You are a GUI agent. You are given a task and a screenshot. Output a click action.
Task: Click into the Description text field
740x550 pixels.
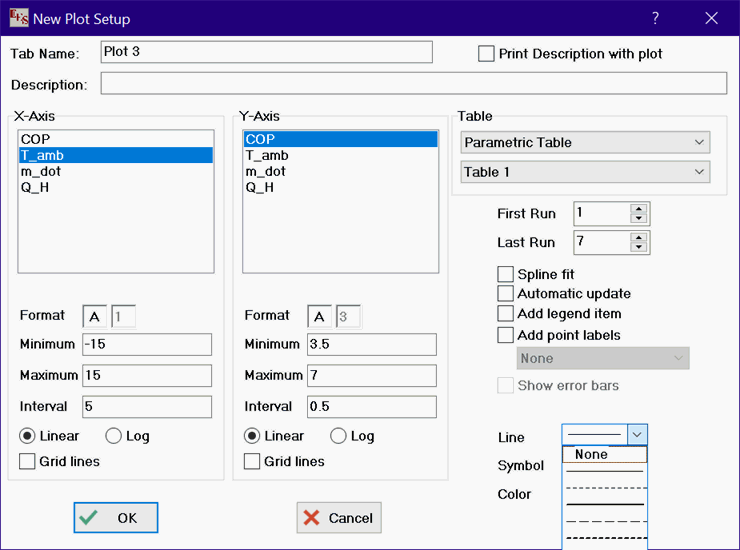tap(413, 84)
